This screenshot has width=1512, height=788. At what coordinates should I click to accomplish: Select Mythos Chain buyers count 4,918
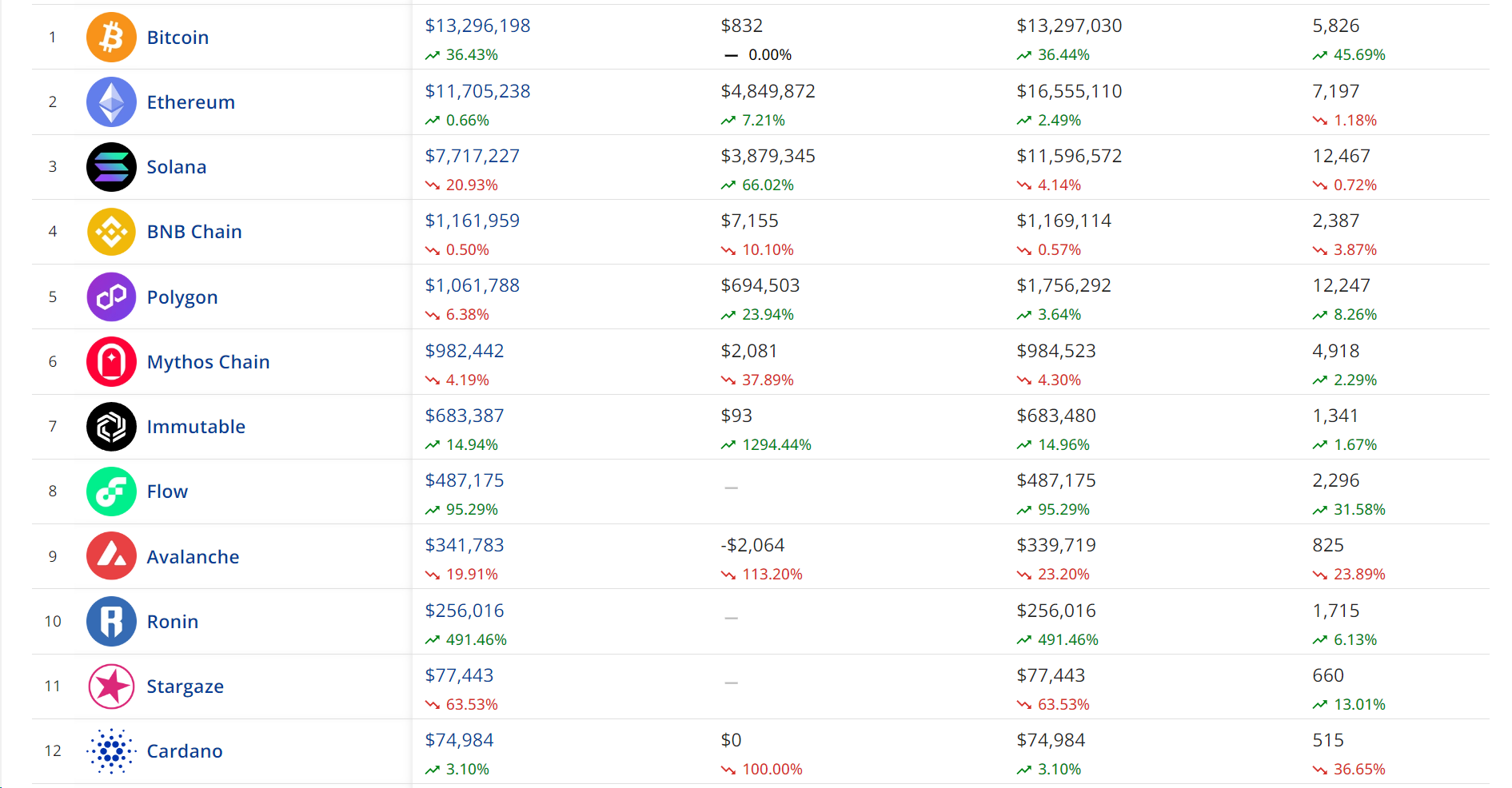1335,351
